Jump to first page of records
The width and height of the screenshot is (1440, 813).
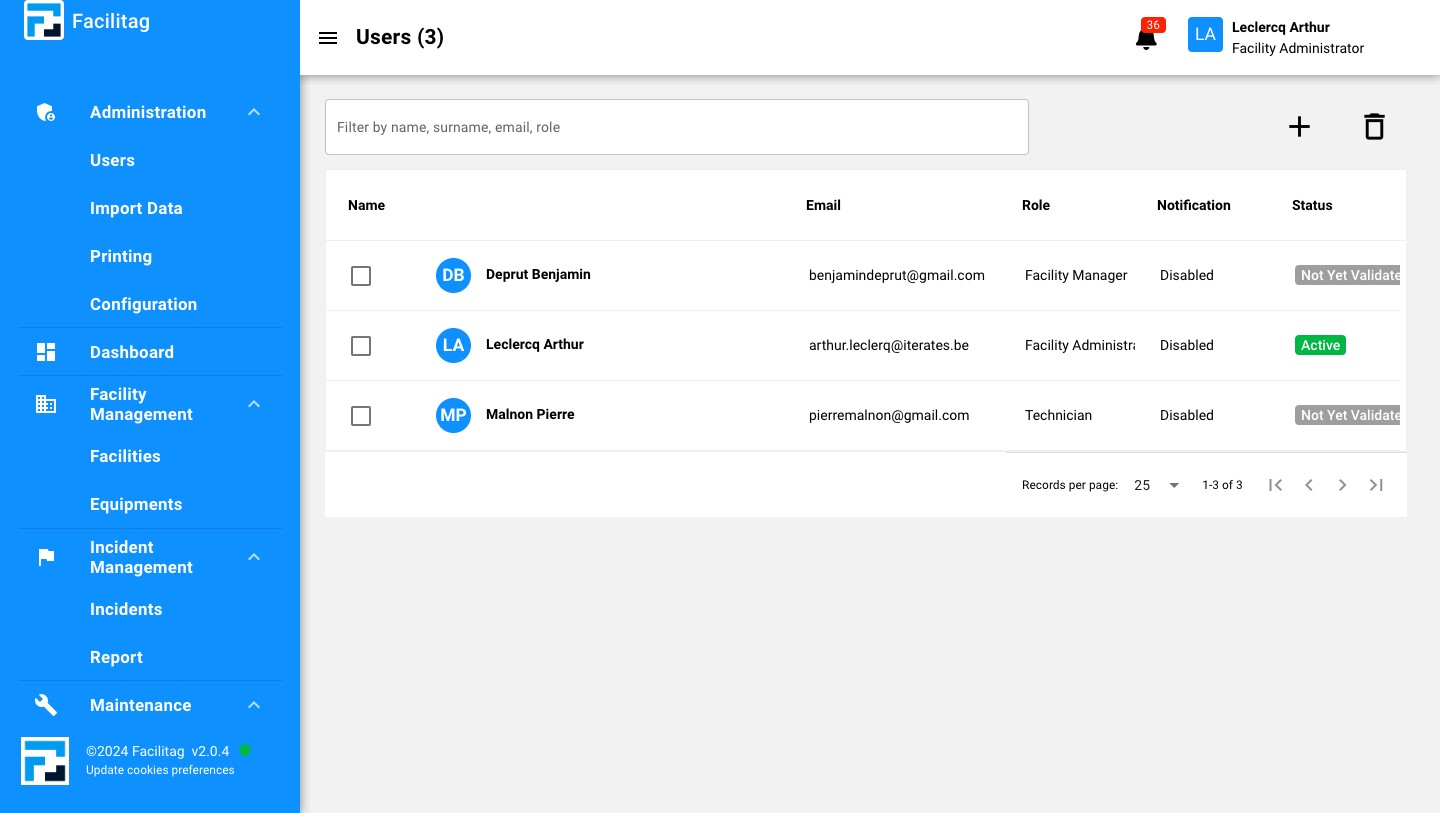[x=1275, y=485]
